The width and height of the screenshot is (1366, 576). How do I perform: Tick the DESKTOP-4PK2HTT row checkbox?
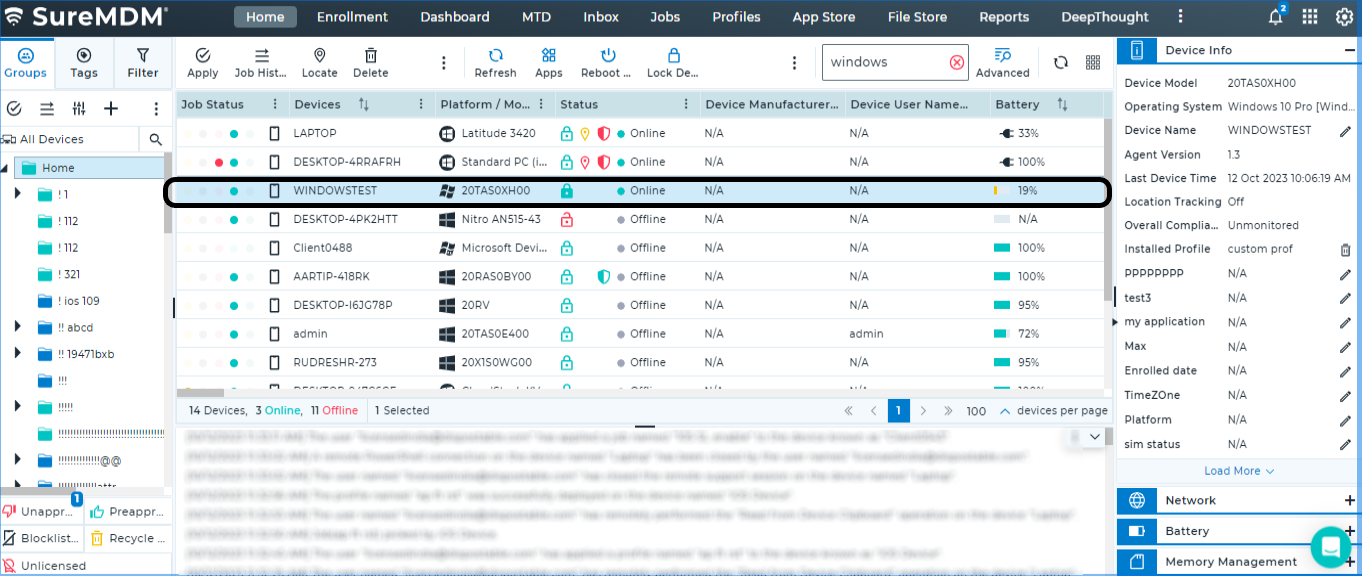coord(275,219)
